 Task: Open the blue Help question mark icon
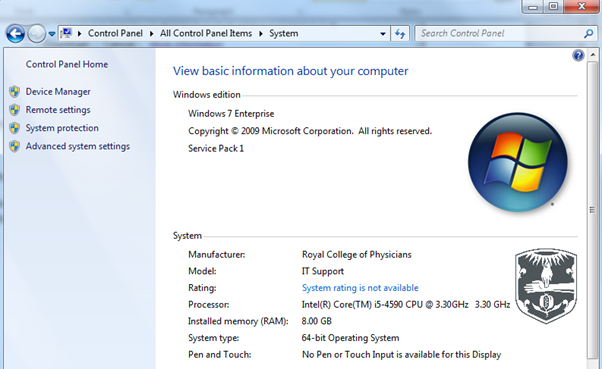tap(578, 56)
